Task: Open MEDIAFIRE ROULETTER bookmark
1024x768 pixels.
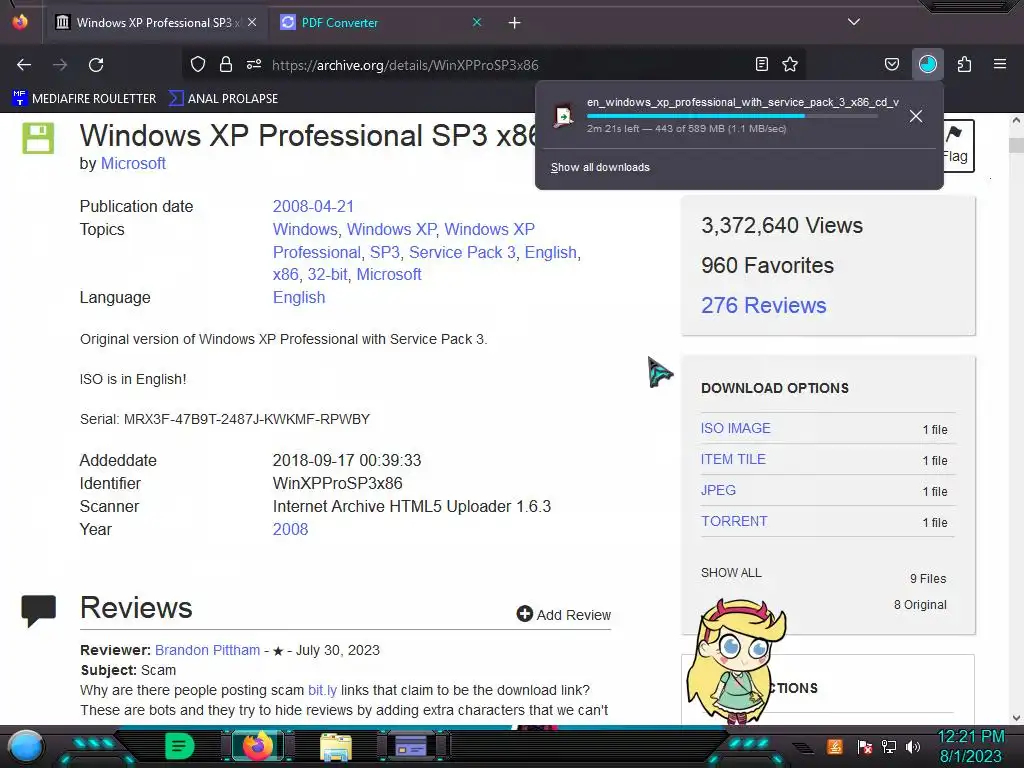Action: [x=84, y=99]
